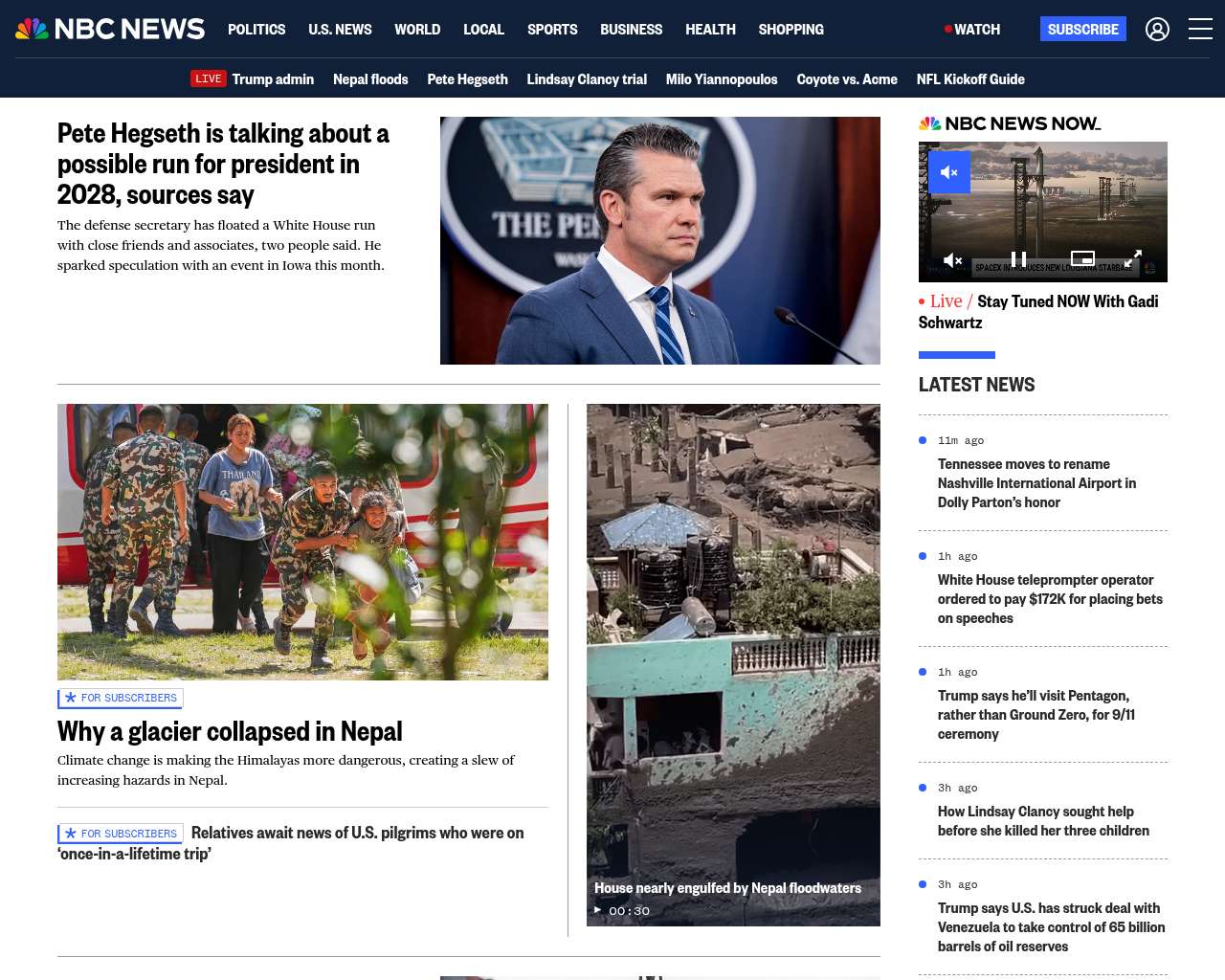
Task: Click the blue unmute button on live video
Action: [x=949, y=172]
